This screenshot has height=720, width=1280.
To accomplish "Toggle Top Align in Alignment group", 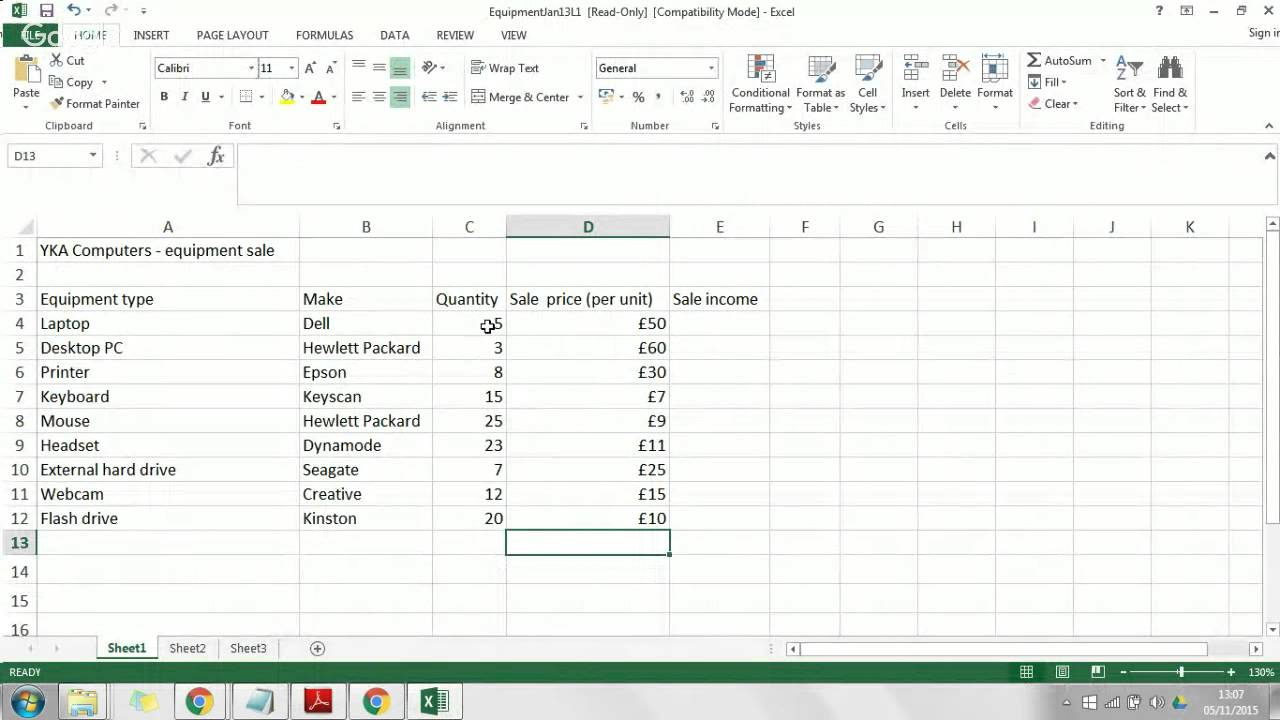I will pyautogui.click(x=359, y=67).
